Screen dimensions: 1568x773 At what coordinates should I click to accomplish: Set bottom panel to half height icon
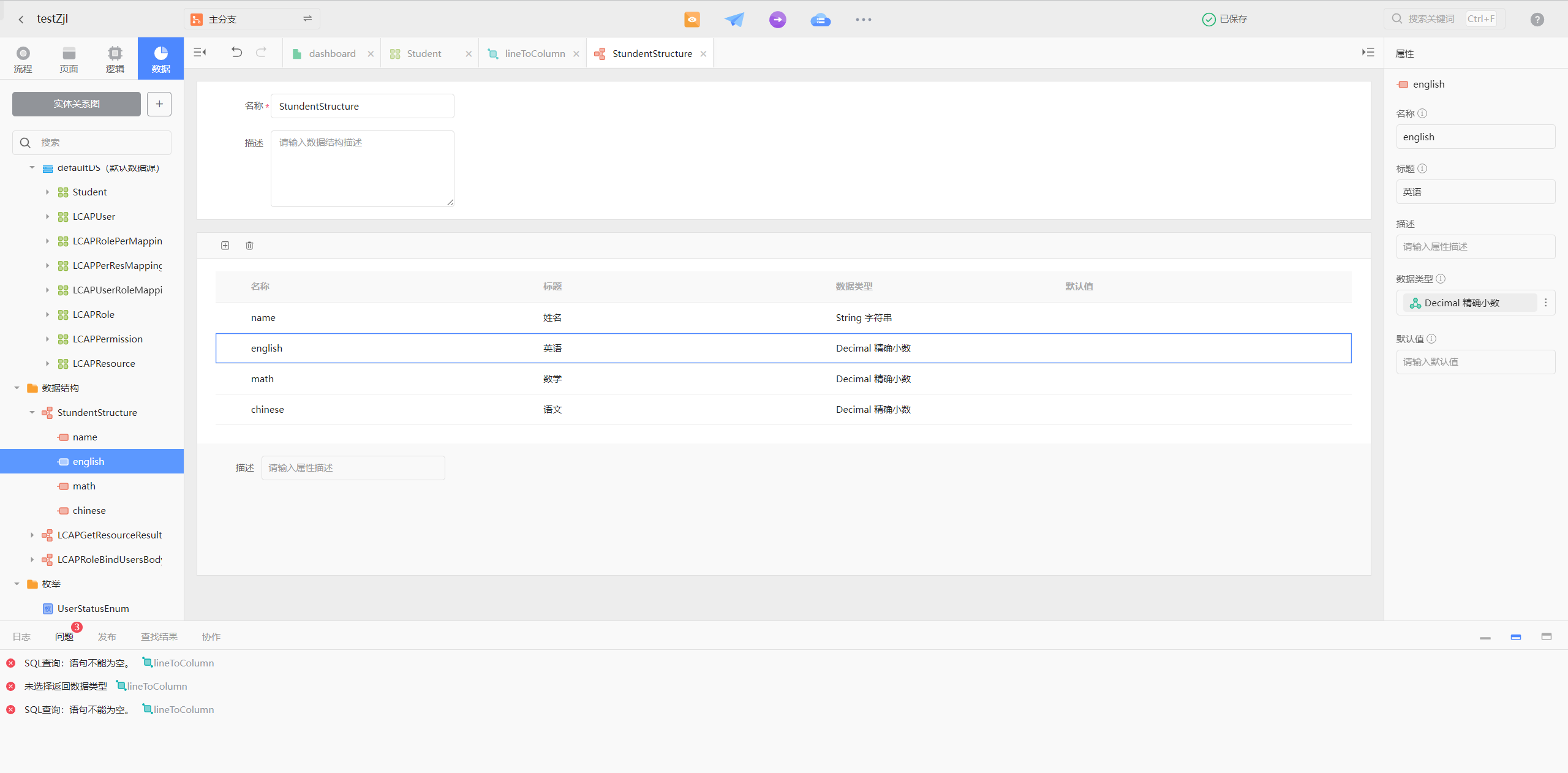(1516, 637)
